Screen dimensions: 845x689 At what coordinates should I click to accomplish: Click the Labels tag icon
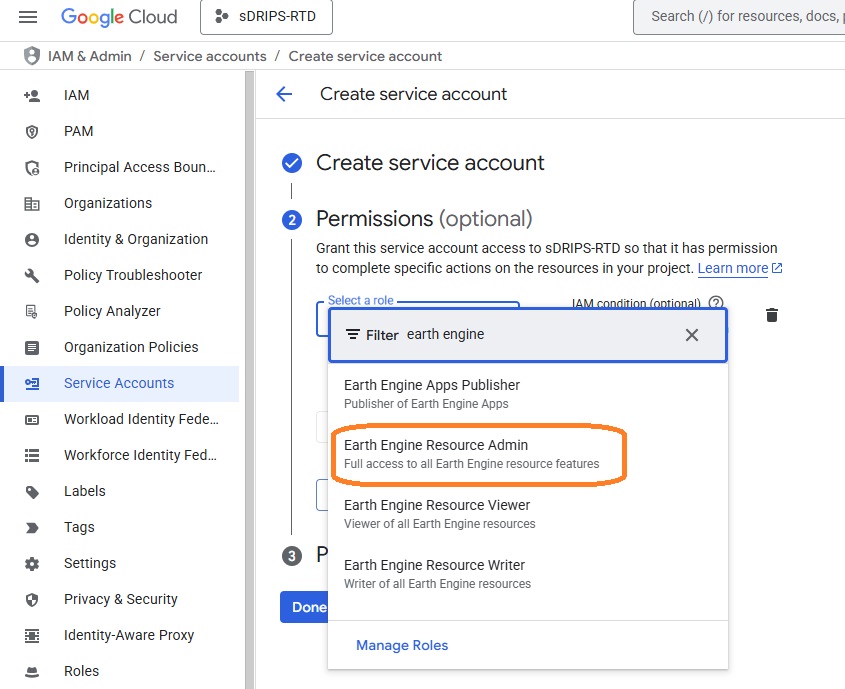click(x=32, y=492)
